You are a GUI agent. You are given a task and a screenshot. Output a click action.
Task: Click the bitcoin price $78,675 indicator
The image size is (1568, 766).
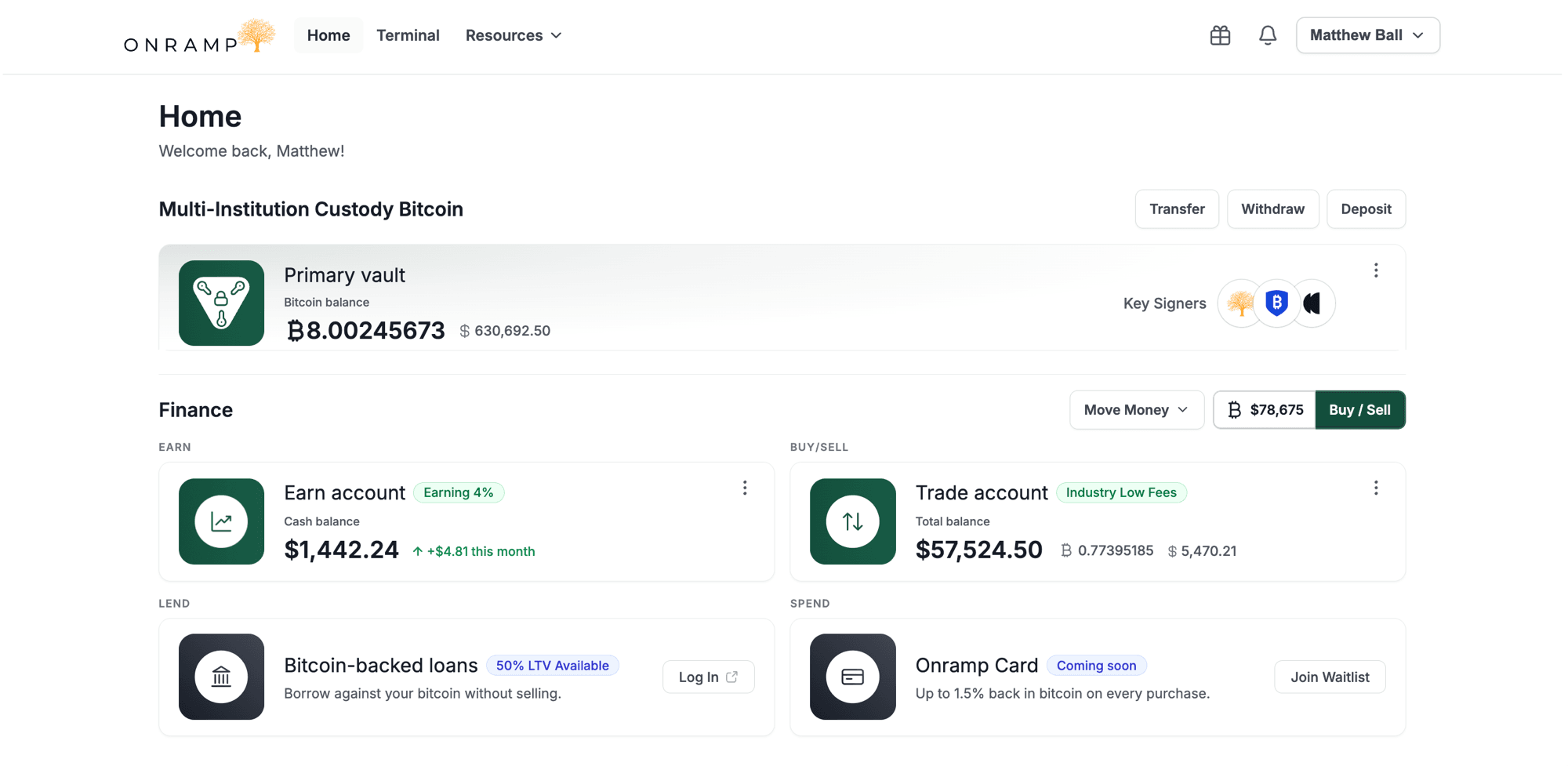pos(1265,410)
